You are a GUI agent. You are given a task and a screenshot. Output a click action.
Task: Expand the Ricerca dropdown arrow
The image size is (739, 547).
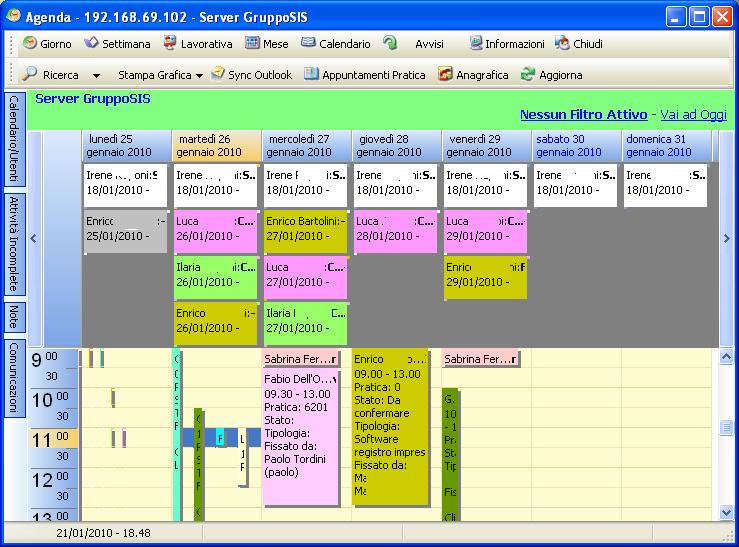click(x=96, y=75)
